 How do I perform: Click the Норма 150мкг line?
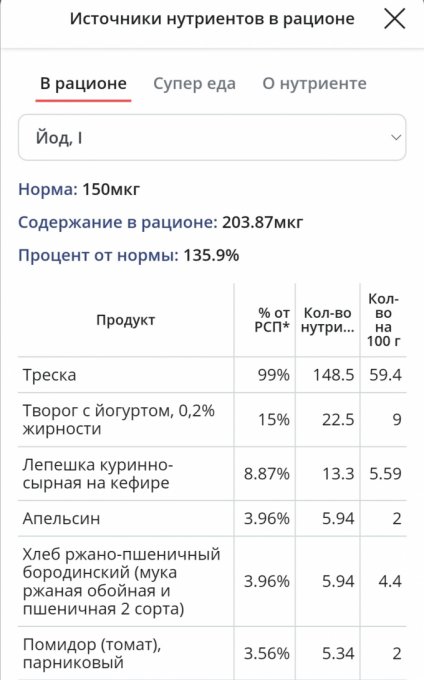(x=79, y=190)
